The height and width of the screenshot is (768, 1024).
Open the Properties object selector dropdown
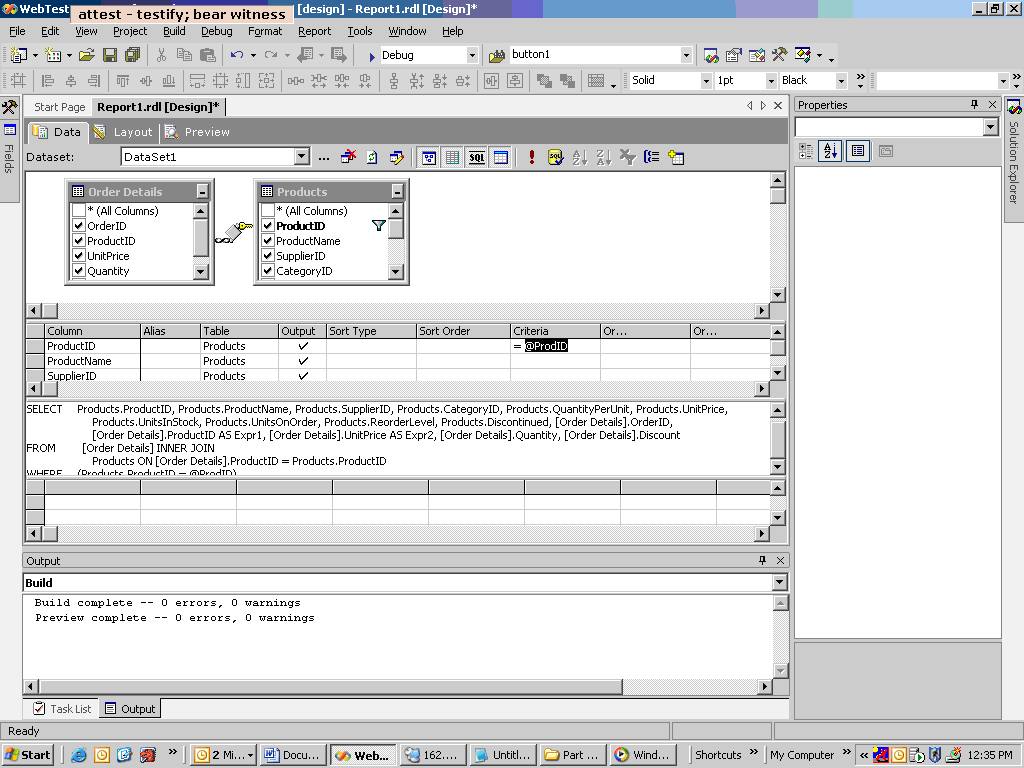(991, 127)
